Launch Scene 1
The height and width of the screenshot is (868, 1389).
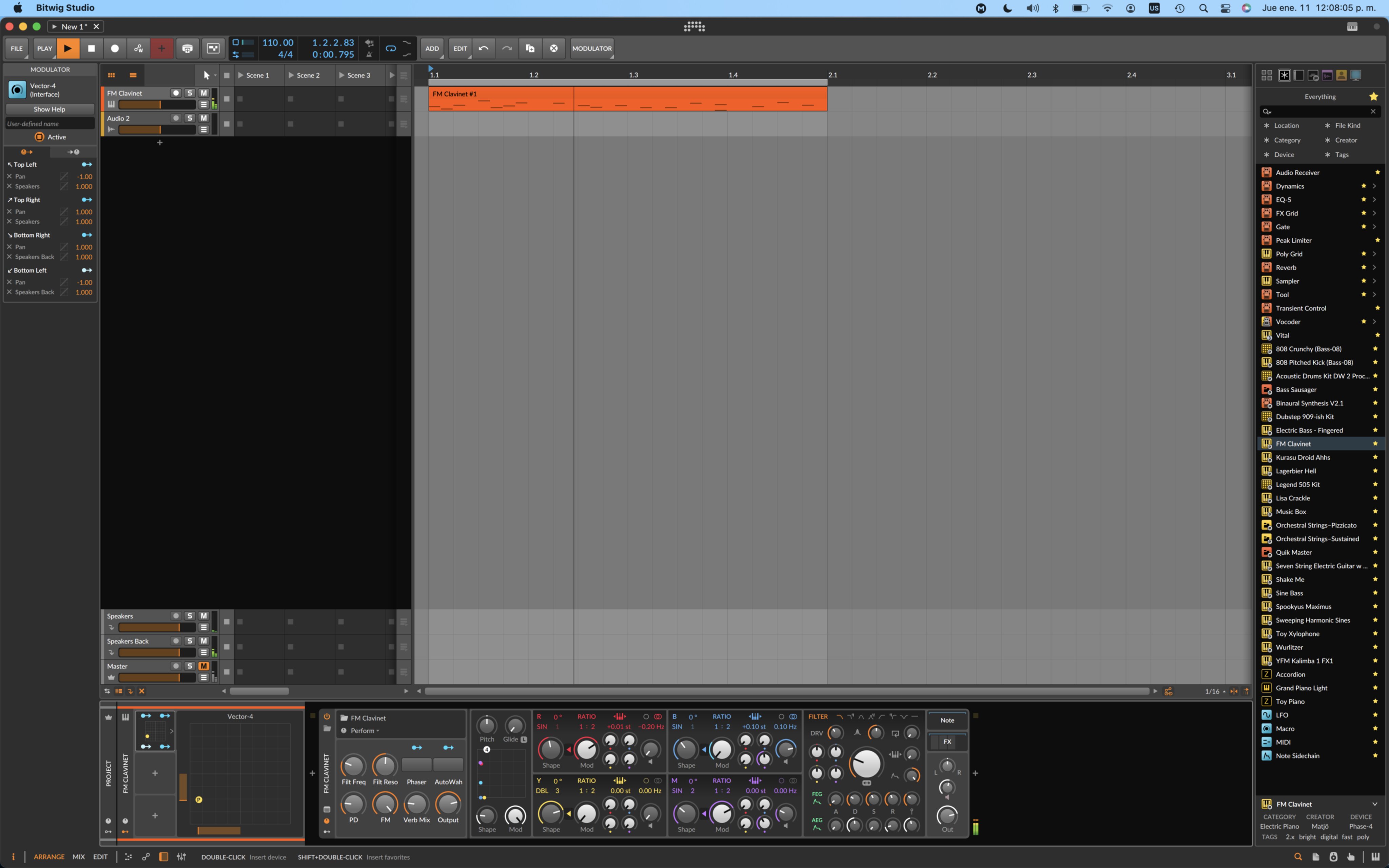(241, 75)
